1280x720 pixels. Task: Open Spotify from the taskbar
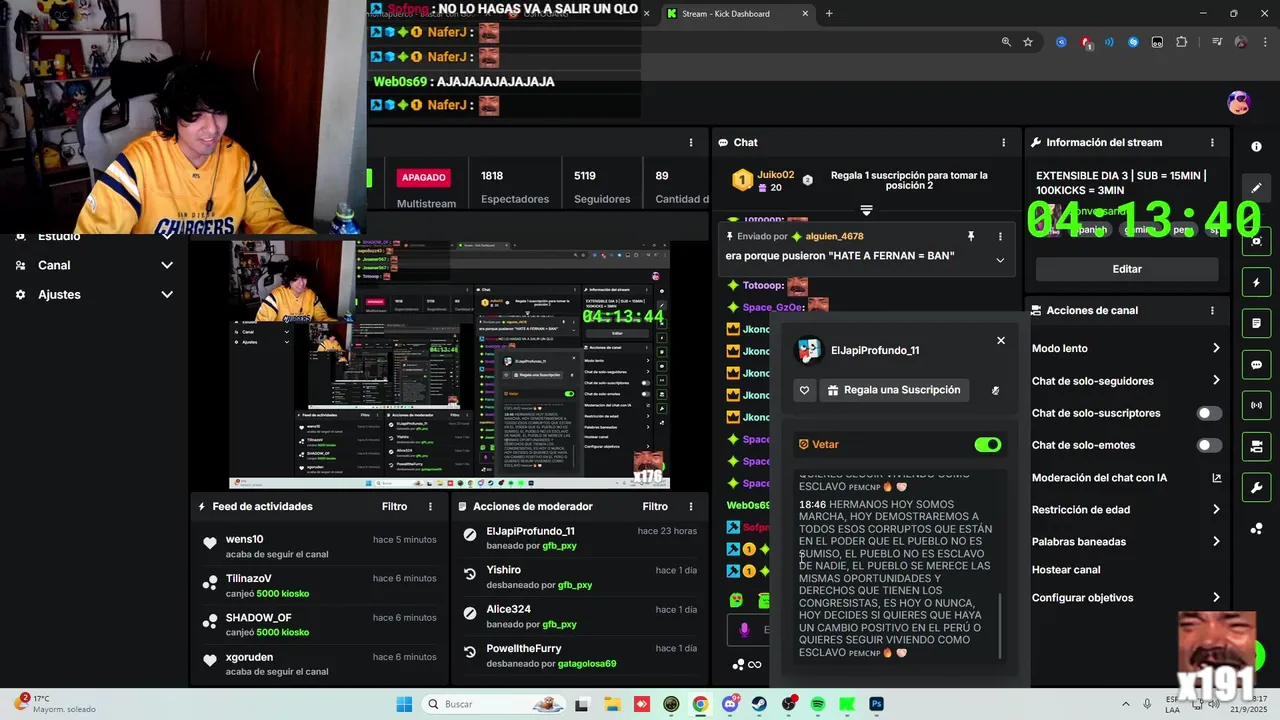(818, 704)
